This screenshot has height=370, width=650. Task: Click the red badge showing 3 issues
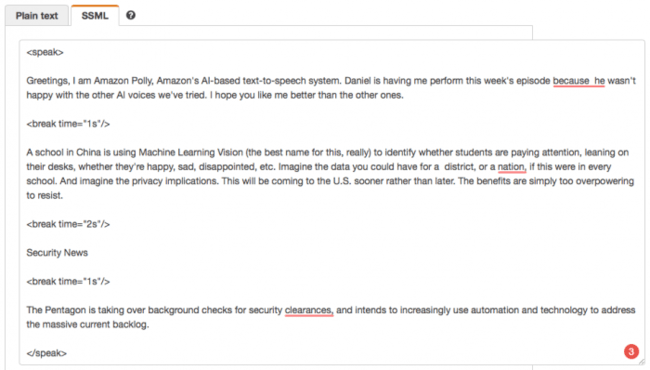pyautogui.click(x=631, y=351)
